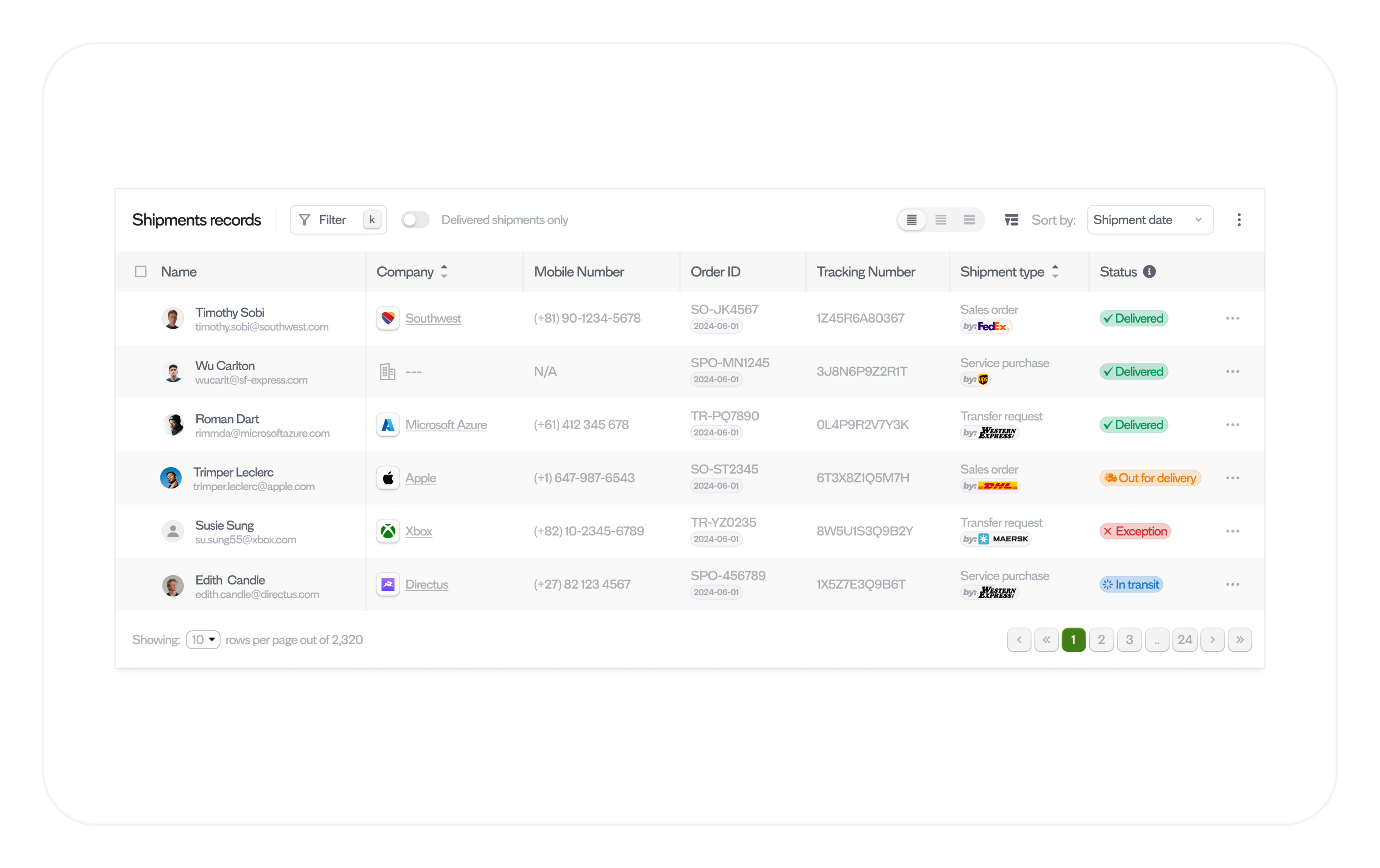Go to page 2
Viewport: 1380px width, 868px height.
[1101, 640]
